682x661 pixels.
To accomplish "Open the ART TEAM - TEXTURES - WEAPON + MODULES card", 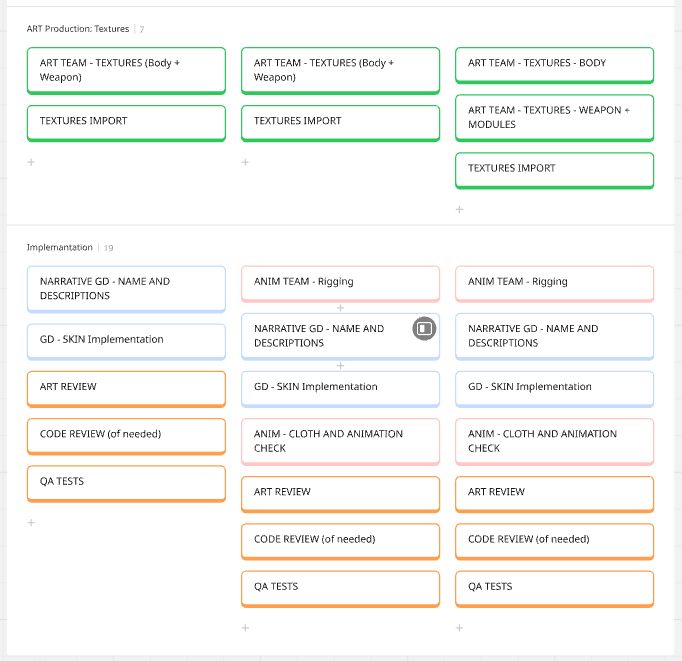I will [554, 118].
